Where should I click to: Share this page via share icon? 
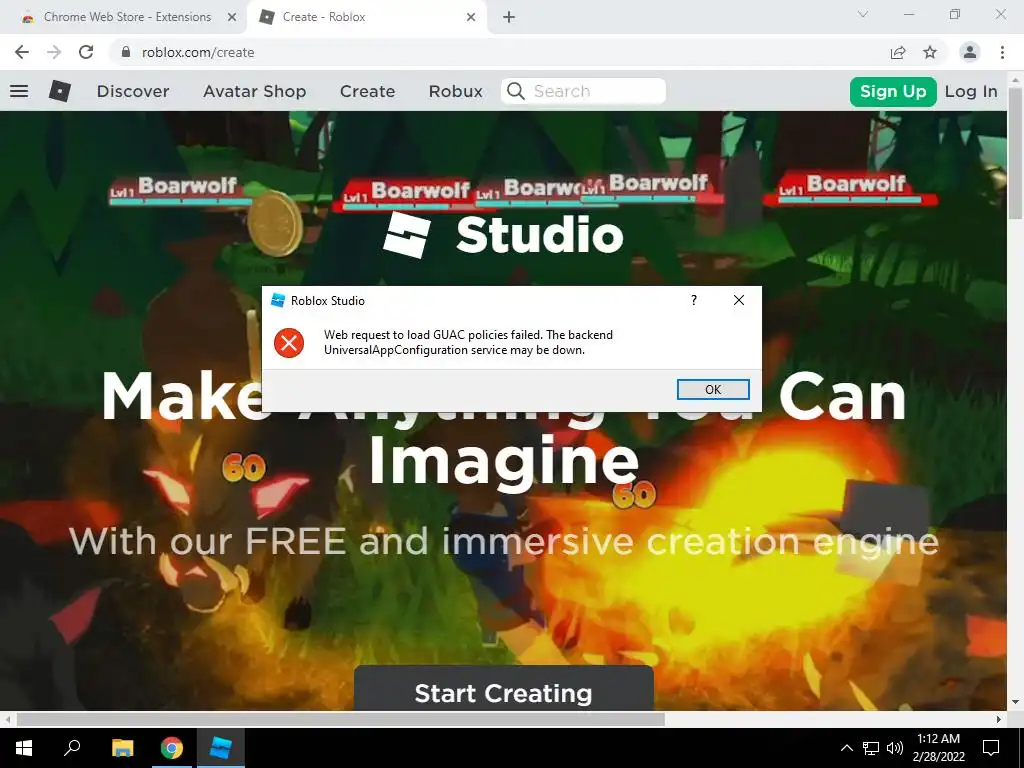pyautogui.click(x=898, y=52)
